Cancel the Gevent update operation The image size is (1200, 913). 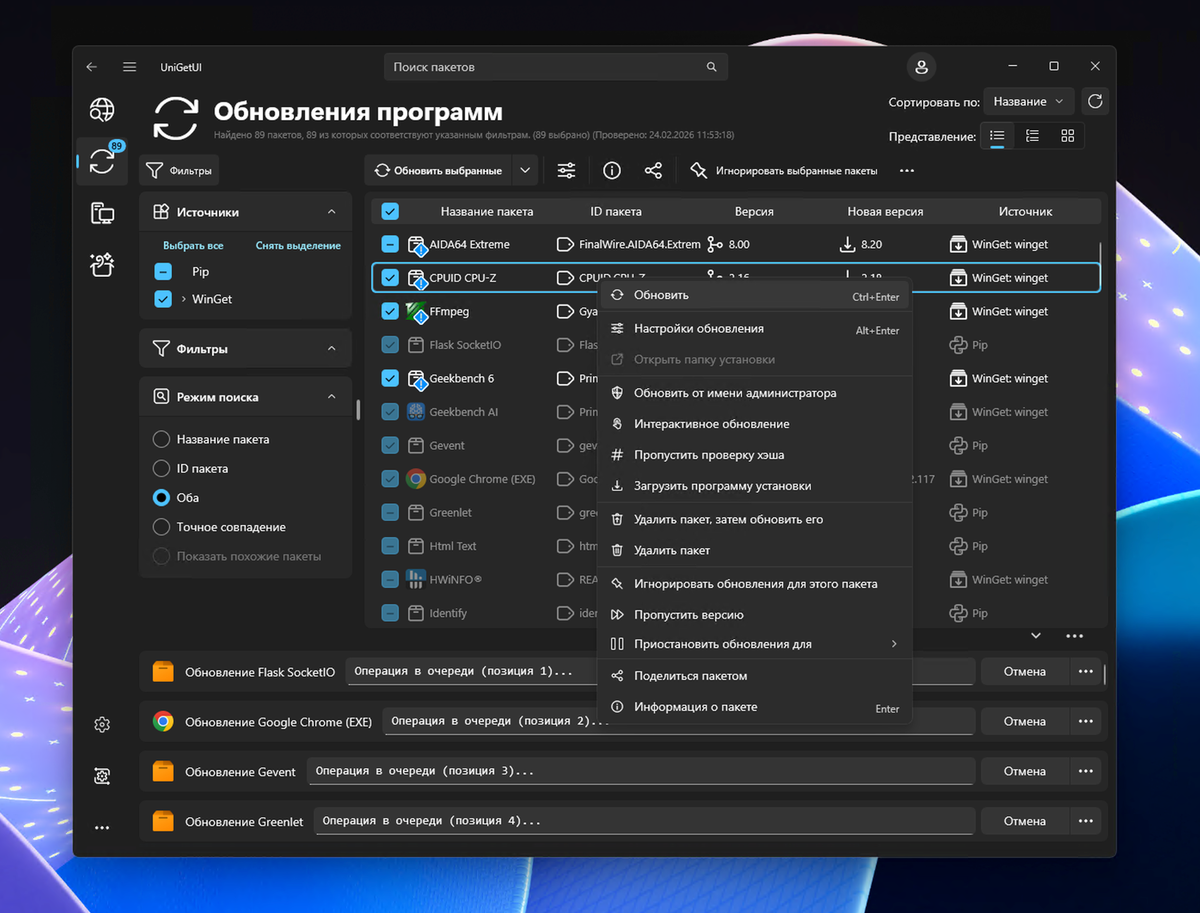point(1024,771)
